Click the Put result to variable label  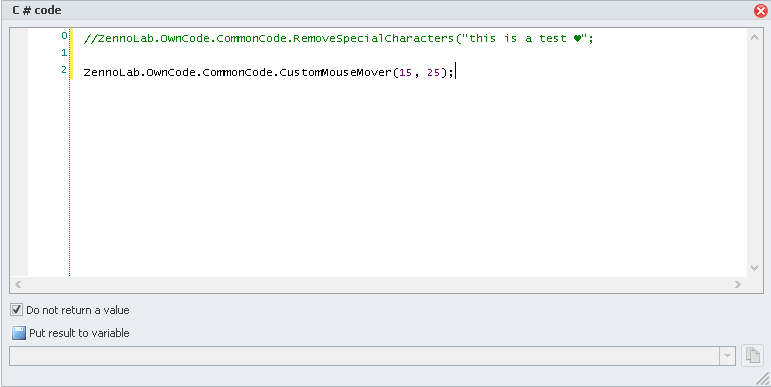click(x=79, y=333)
